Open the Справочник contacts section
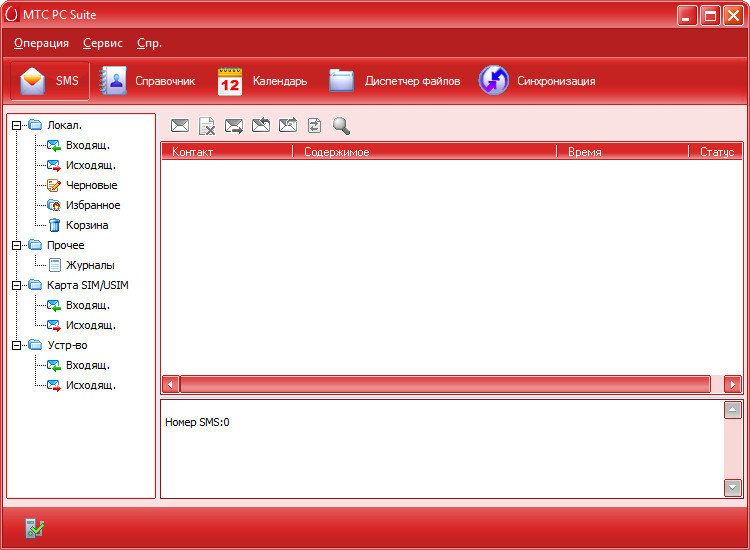 [x=147, y=81]
